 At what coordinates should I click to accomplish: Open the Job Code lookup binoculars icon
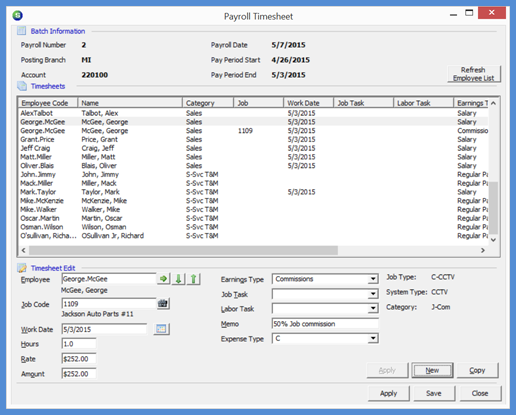[x=163, y=304]
